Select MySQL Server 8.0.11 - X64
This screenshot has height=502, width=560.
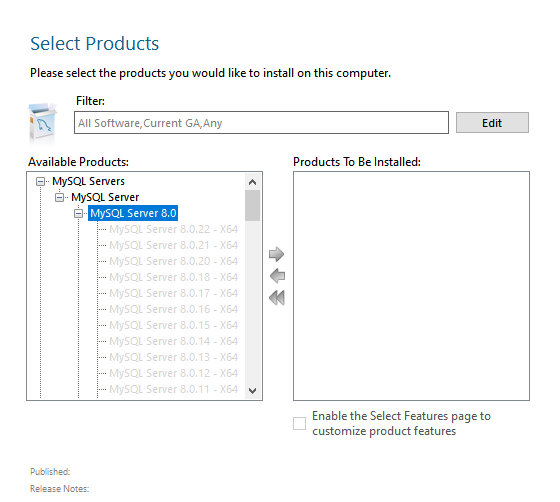click(x=174, y=389)
